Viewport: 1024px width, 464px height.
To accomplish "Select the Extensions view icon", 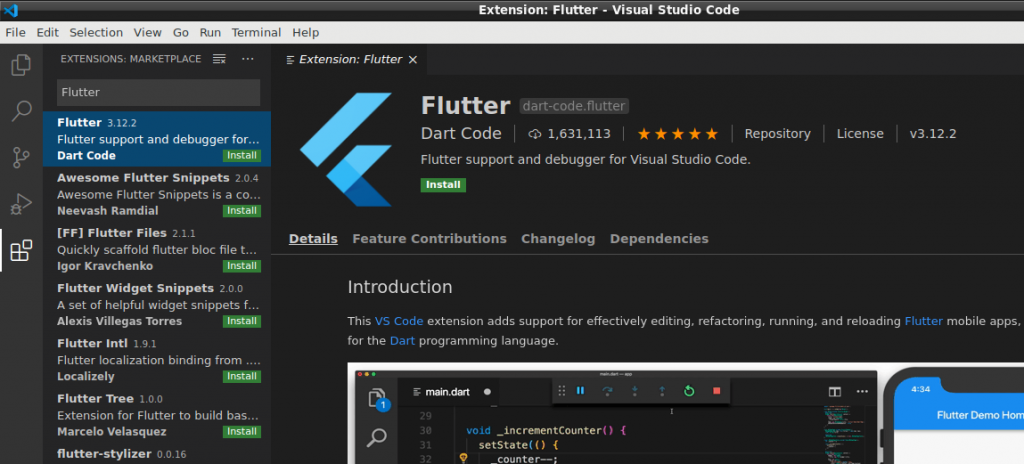I will coord(21,250).
